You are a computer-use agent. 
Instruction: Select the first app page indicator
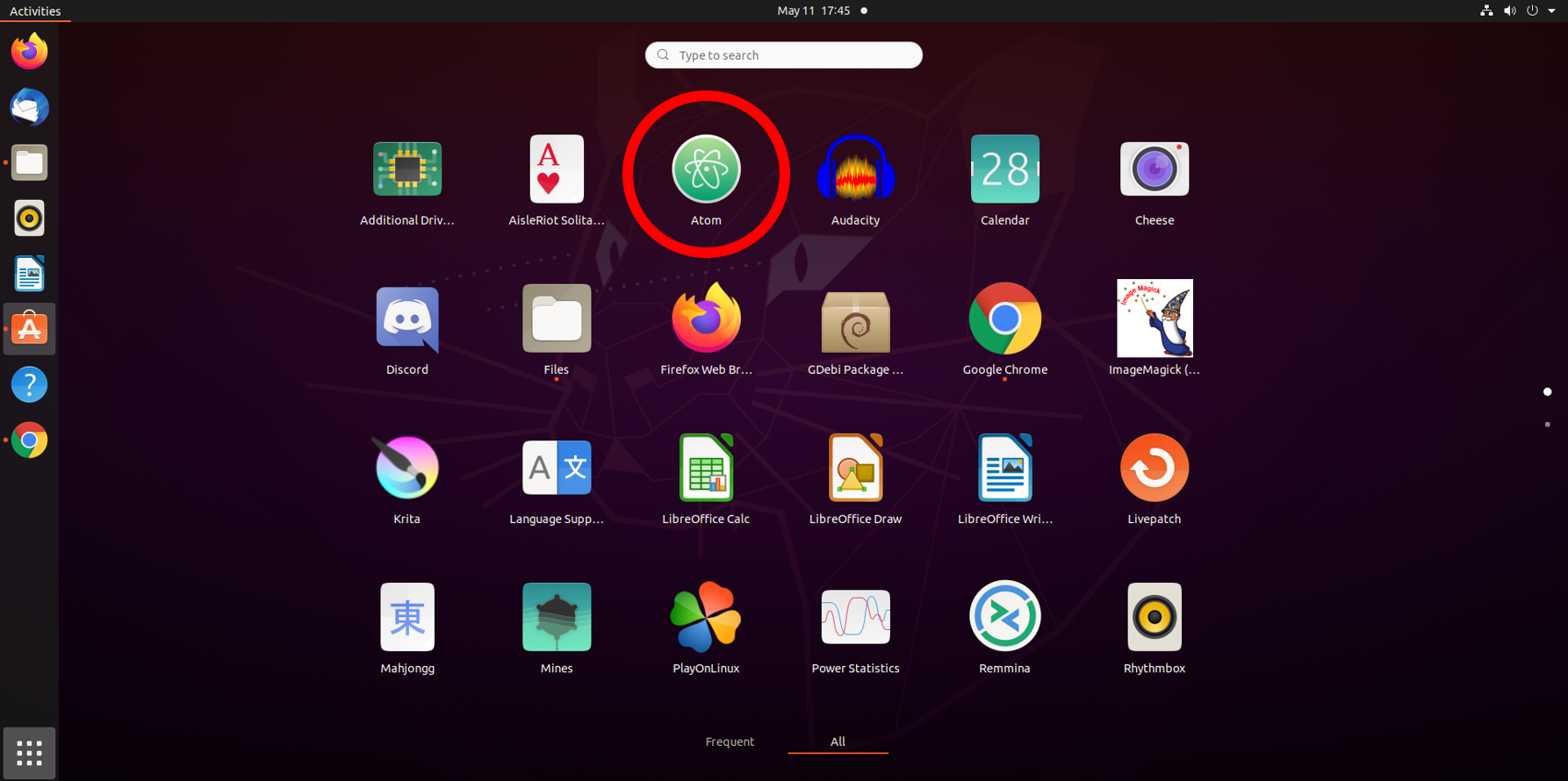(1547, 392)
